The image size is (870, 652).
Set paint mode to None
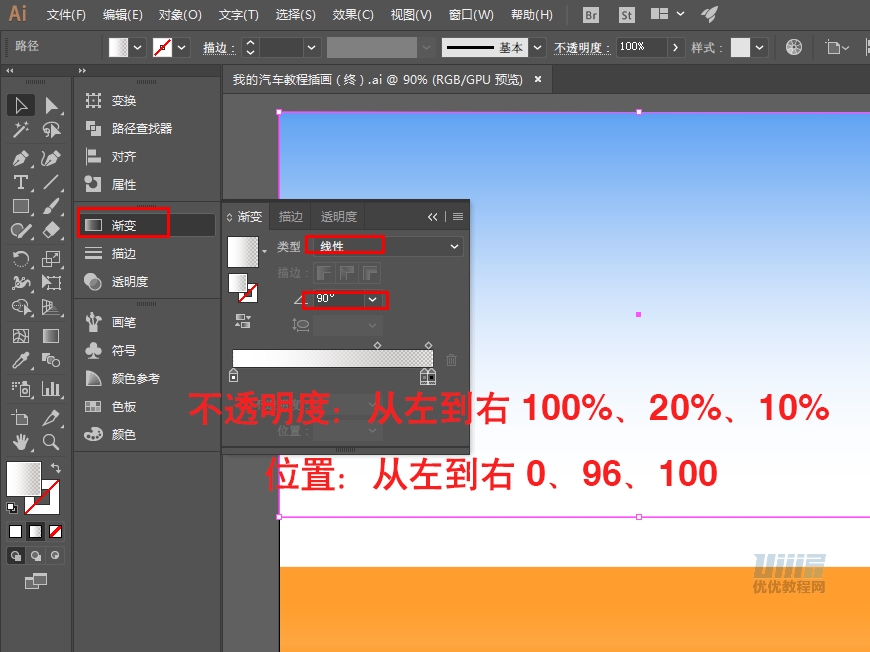pos(55,532)
